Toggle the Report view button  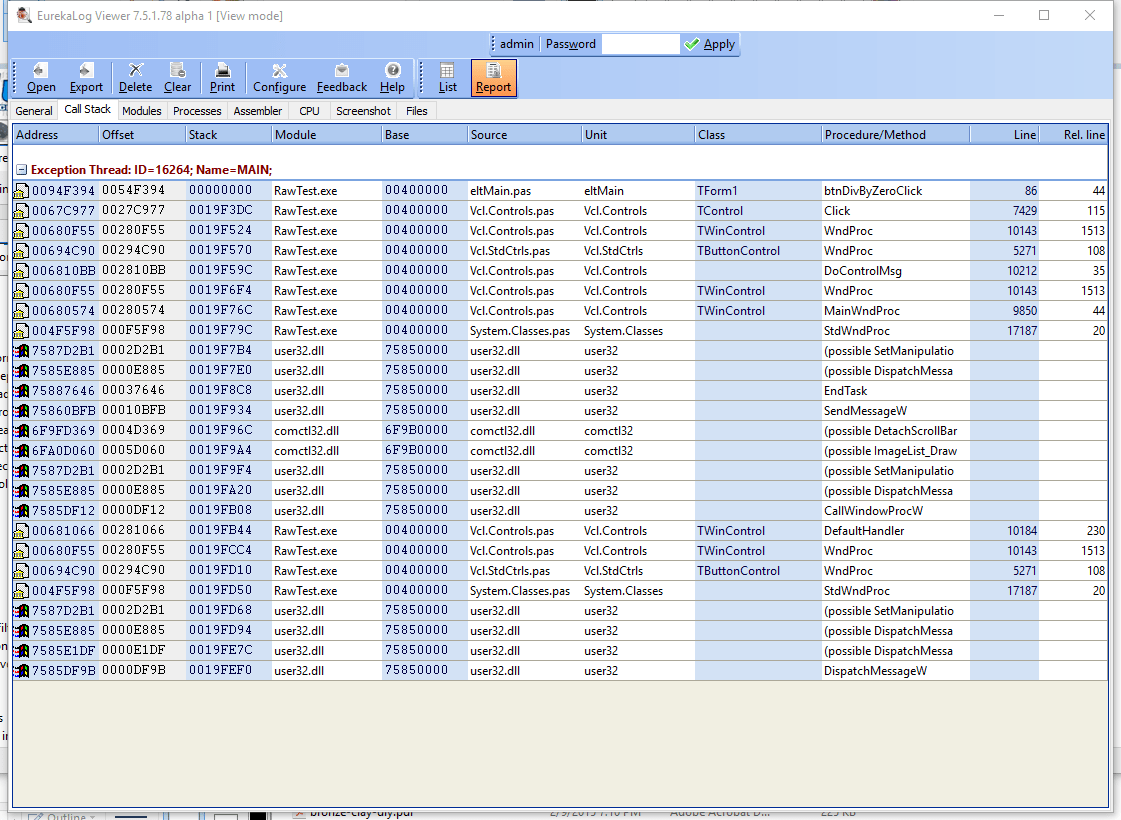(493, 78)
